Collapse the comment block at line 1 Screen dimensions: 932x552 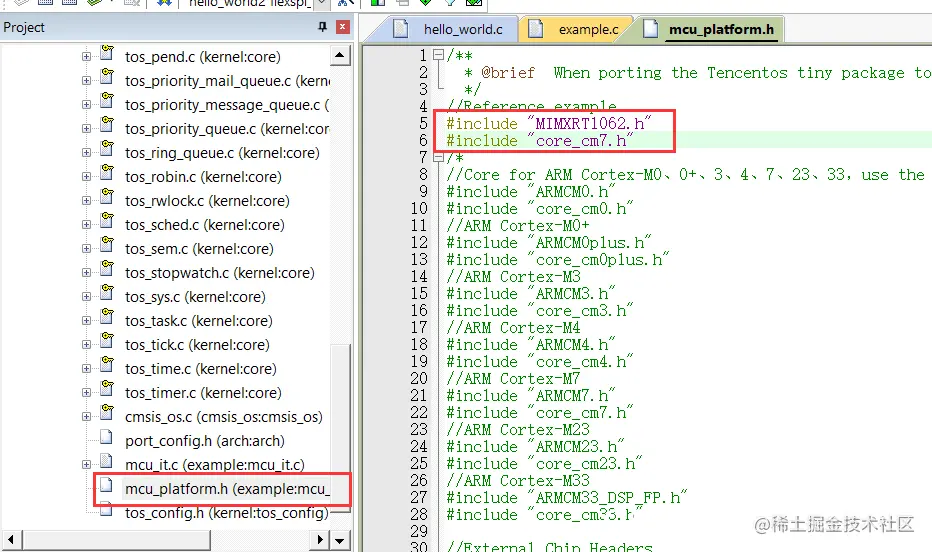point(438,55)
